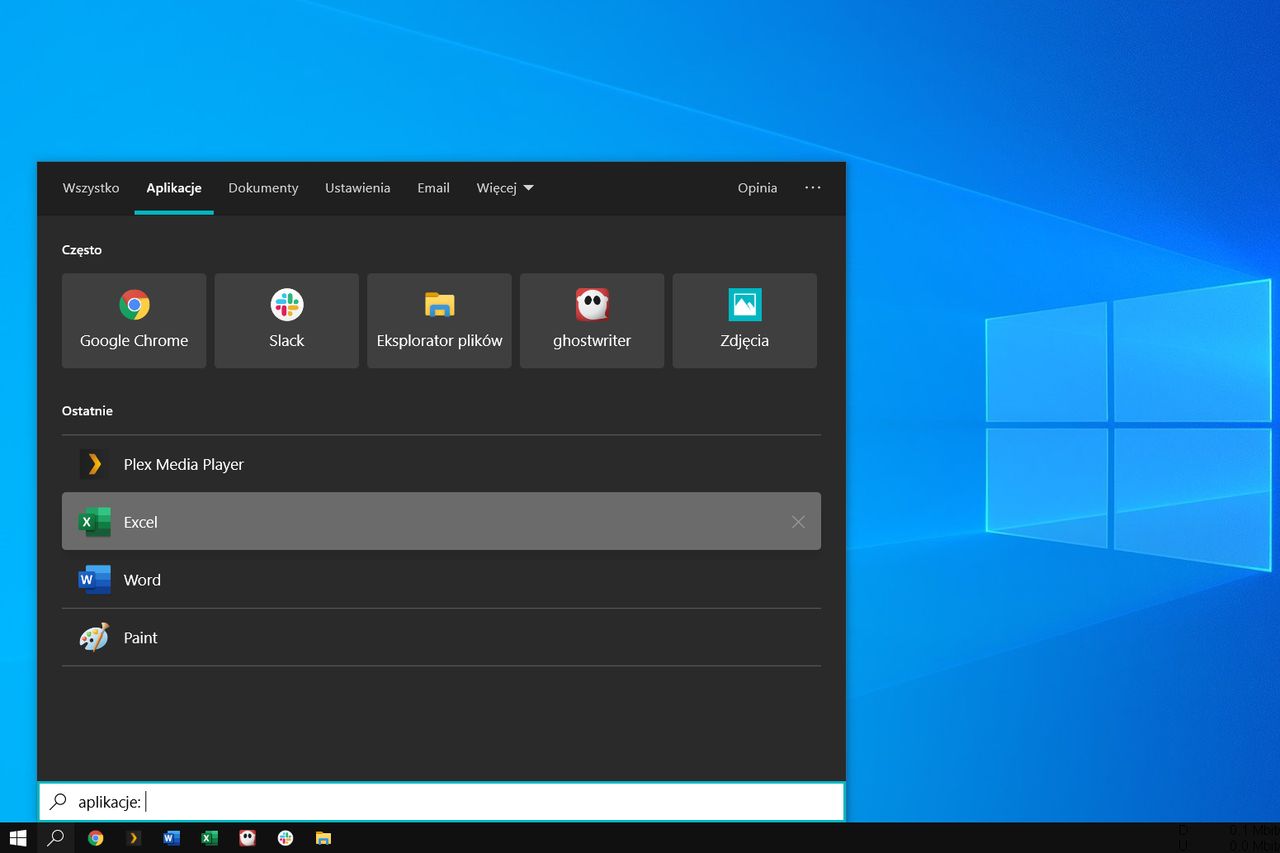The width and height of the screenshot is (1280, 853).
Task: Open File Explorer from the taskbar
Action: [x=323, y=838]
